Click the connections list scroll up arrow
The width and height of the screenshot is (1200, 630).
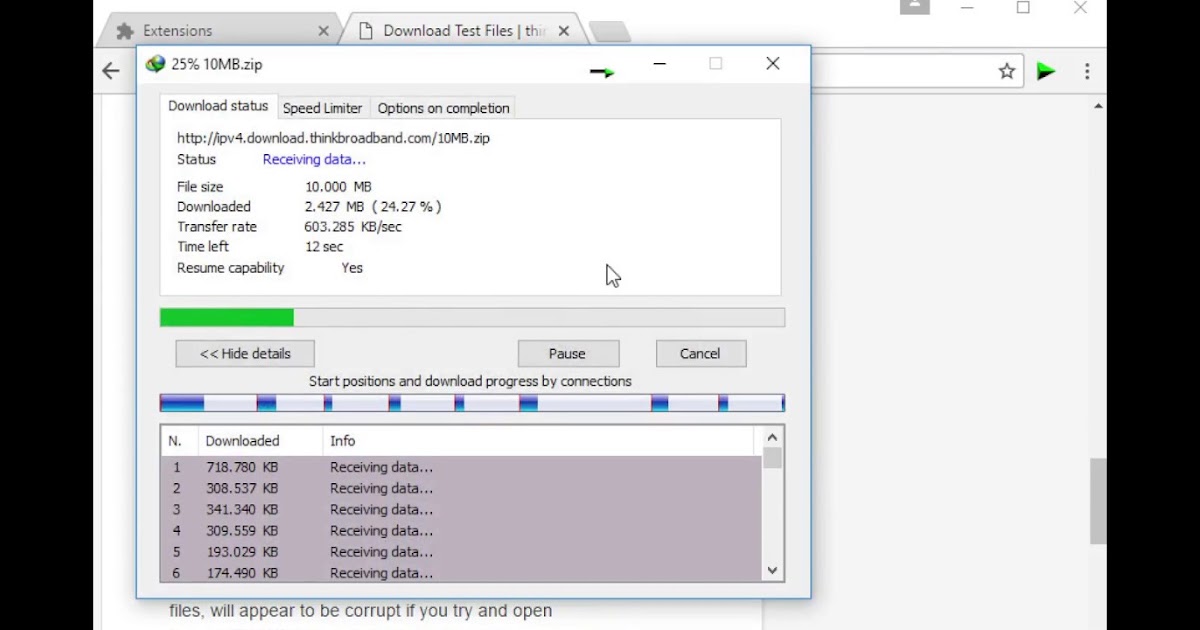[772, 437]
